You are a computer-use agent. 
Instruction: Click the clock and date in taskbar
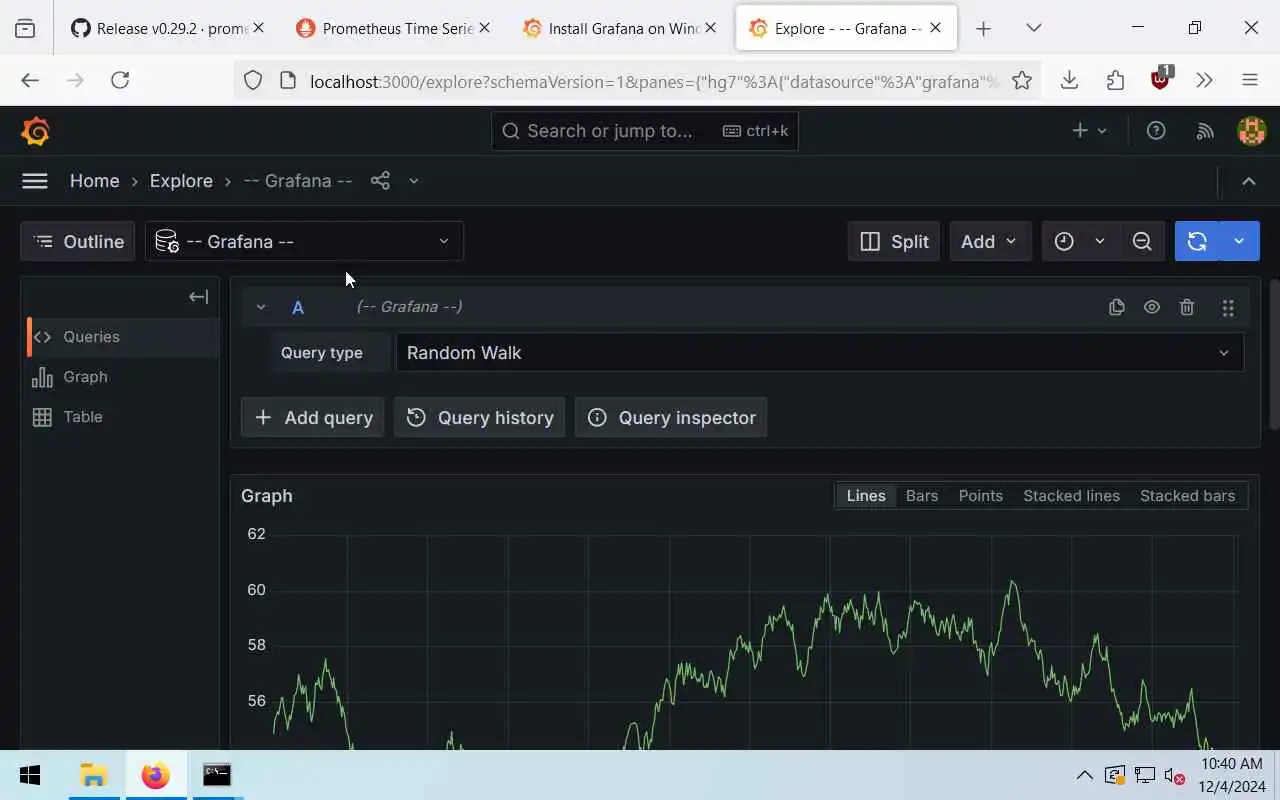point(1234,775)
